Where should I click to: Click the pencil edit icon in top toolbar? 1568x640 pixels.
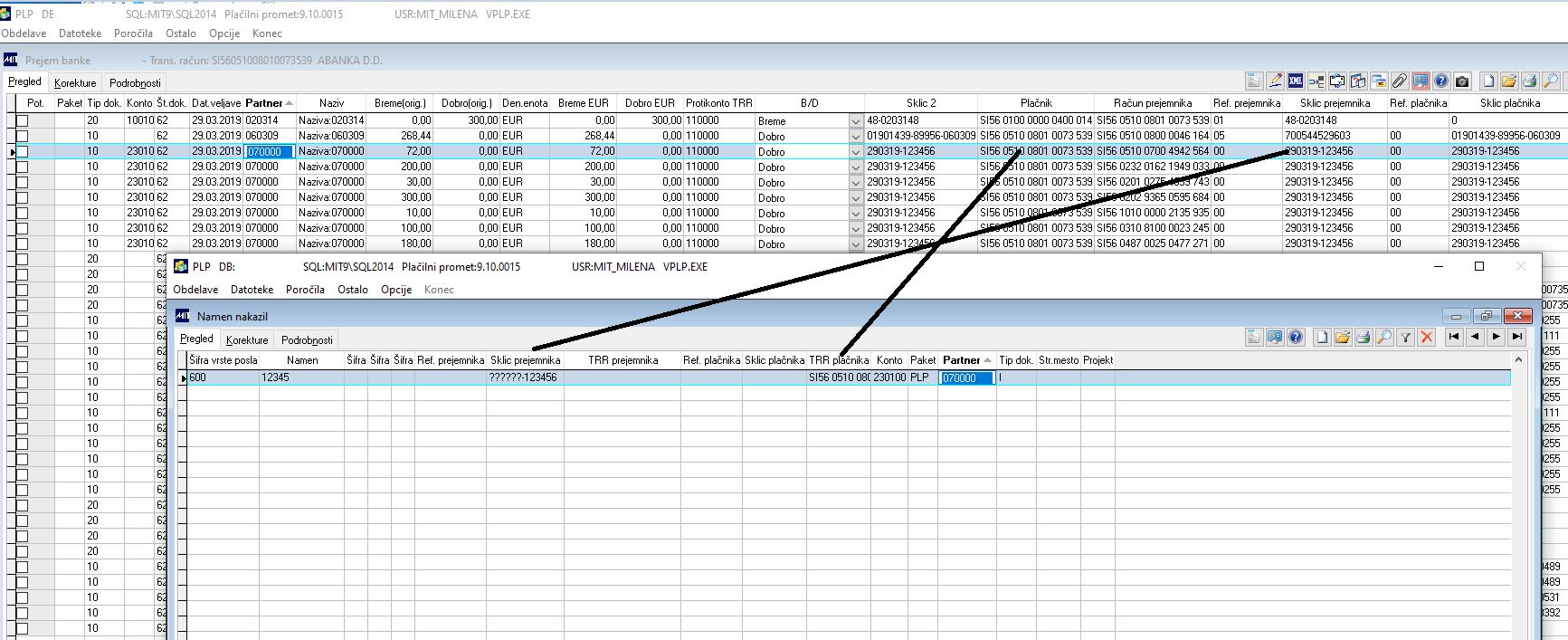(x=1275, y=81)
